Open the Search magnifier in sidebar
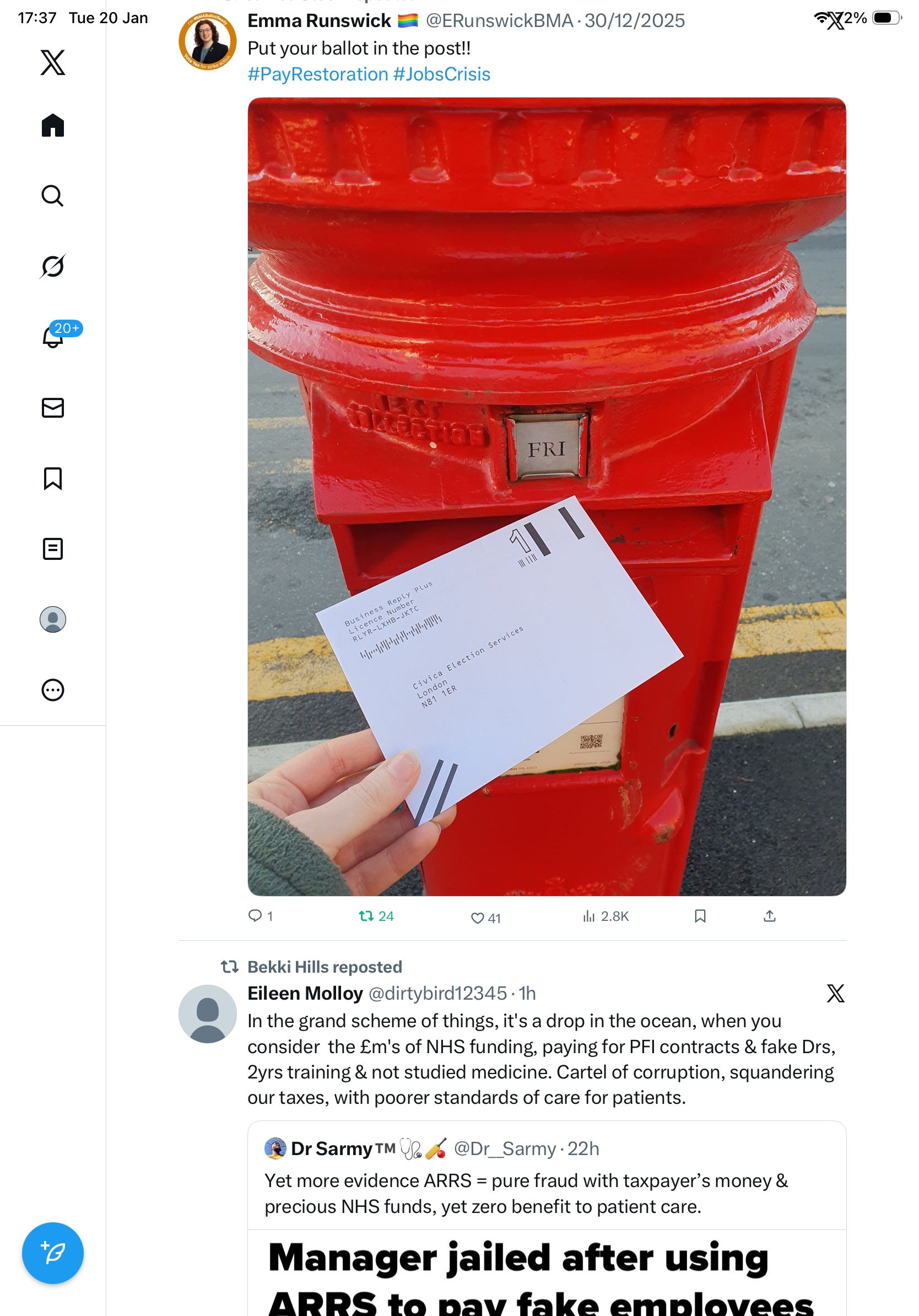Viewport: 919px width, 1316px height. [53, 196]
